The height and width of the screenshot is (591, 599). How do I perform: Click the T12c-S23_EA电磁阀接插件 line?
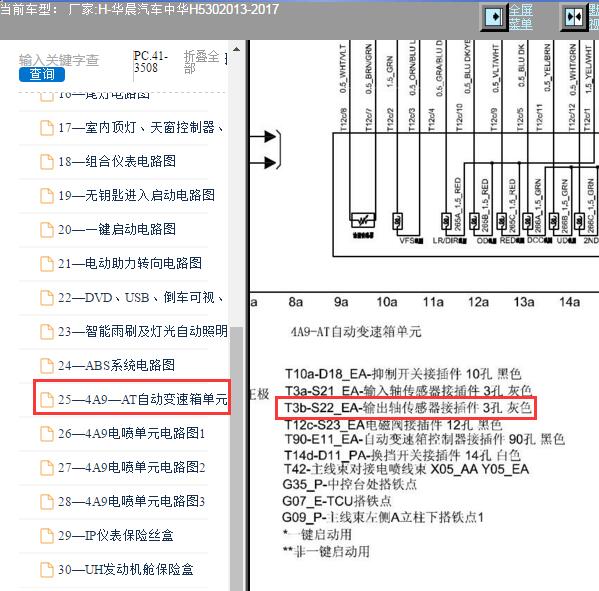coord(393,424)
